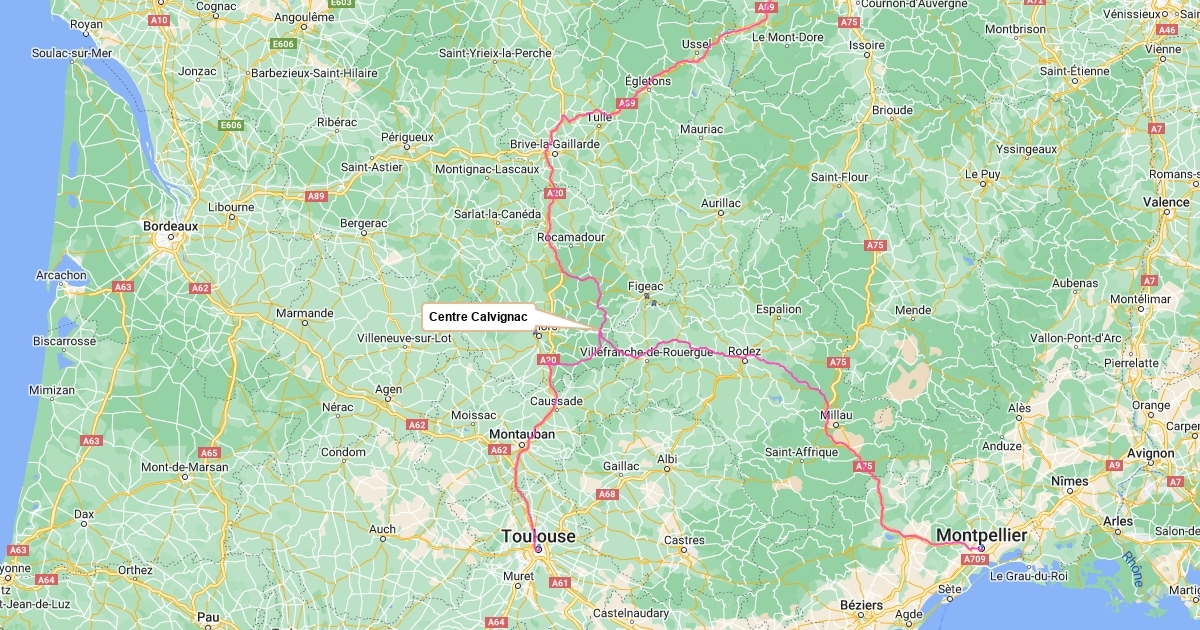Click the Villefranche-de-Rouergue label

tap(645, 352)
